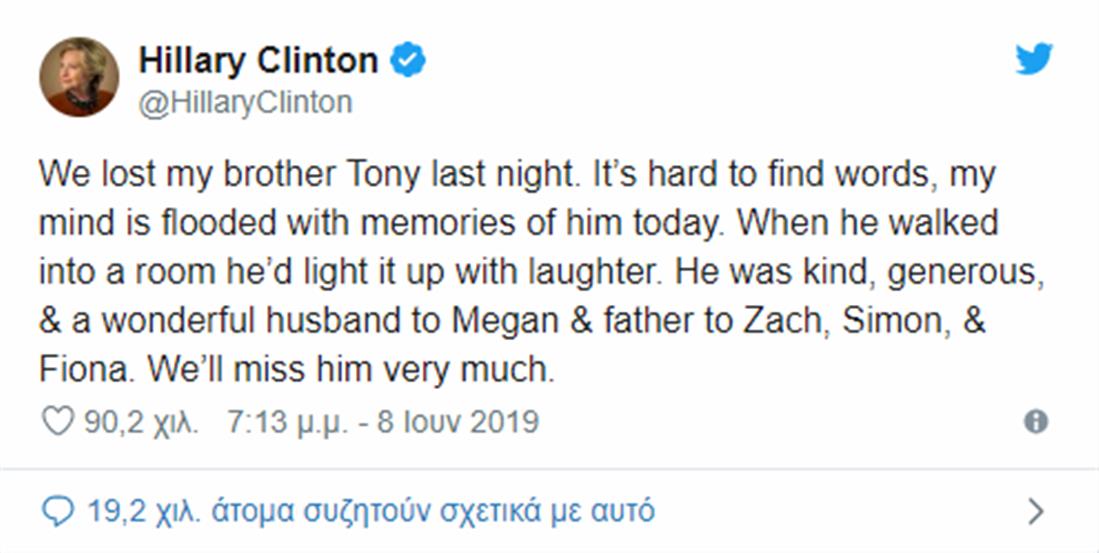Click the 90,2 χιλ. likes count
Viewport: 1099px width, 553px height.
pyautogui.click(x=141, y=422)
